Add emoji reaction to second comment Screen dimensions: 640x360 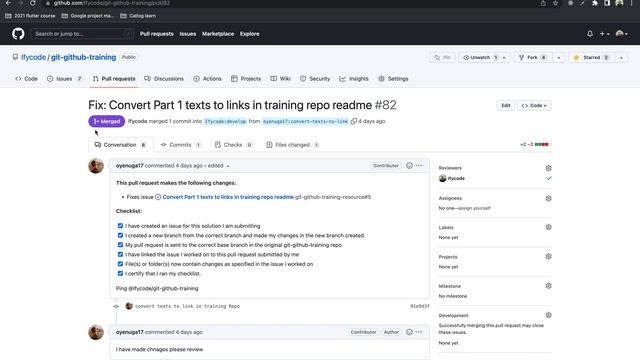409,332
